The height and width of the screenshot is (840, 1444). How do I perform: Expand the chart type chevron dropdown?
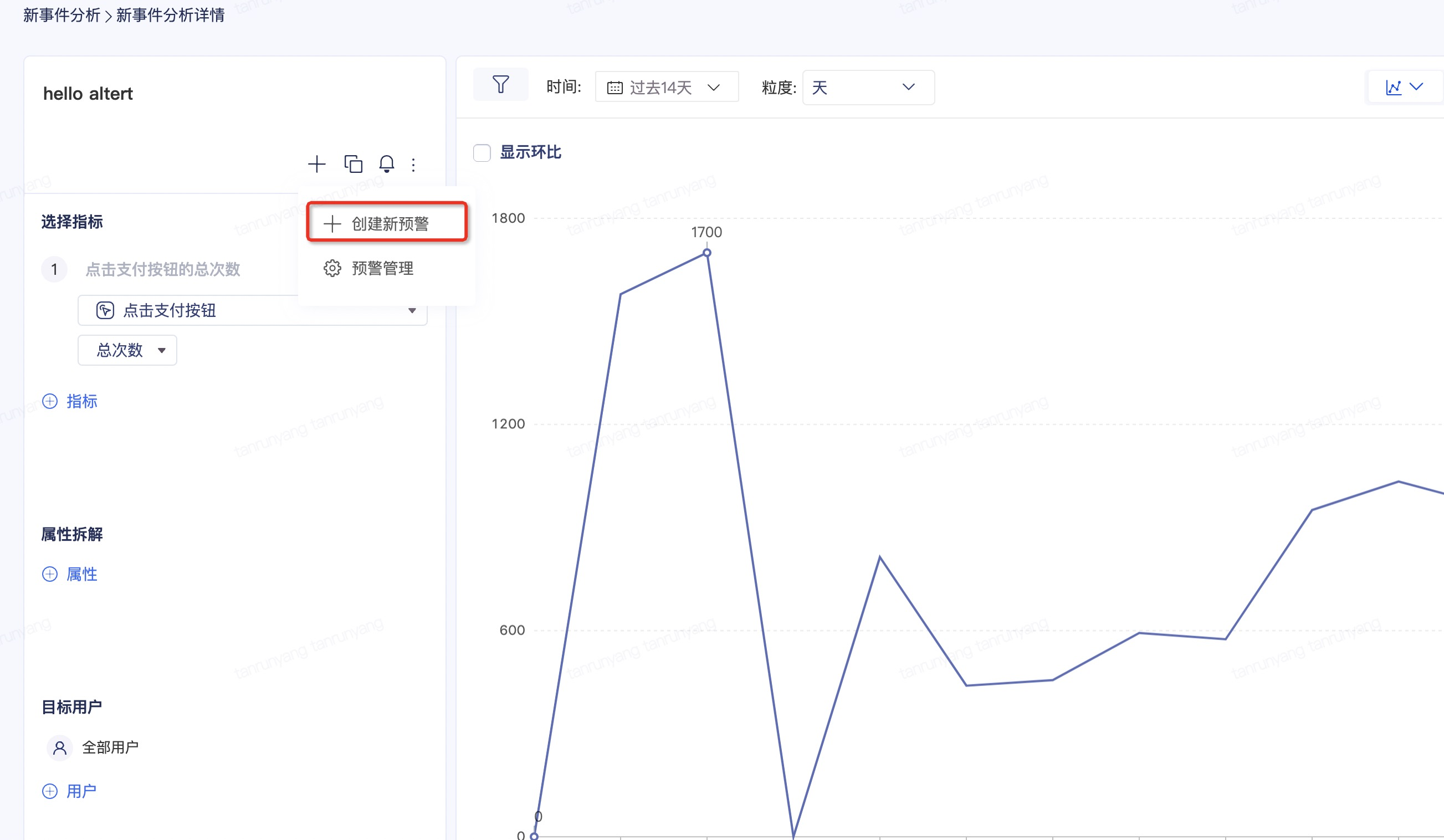pos(1416,87)
